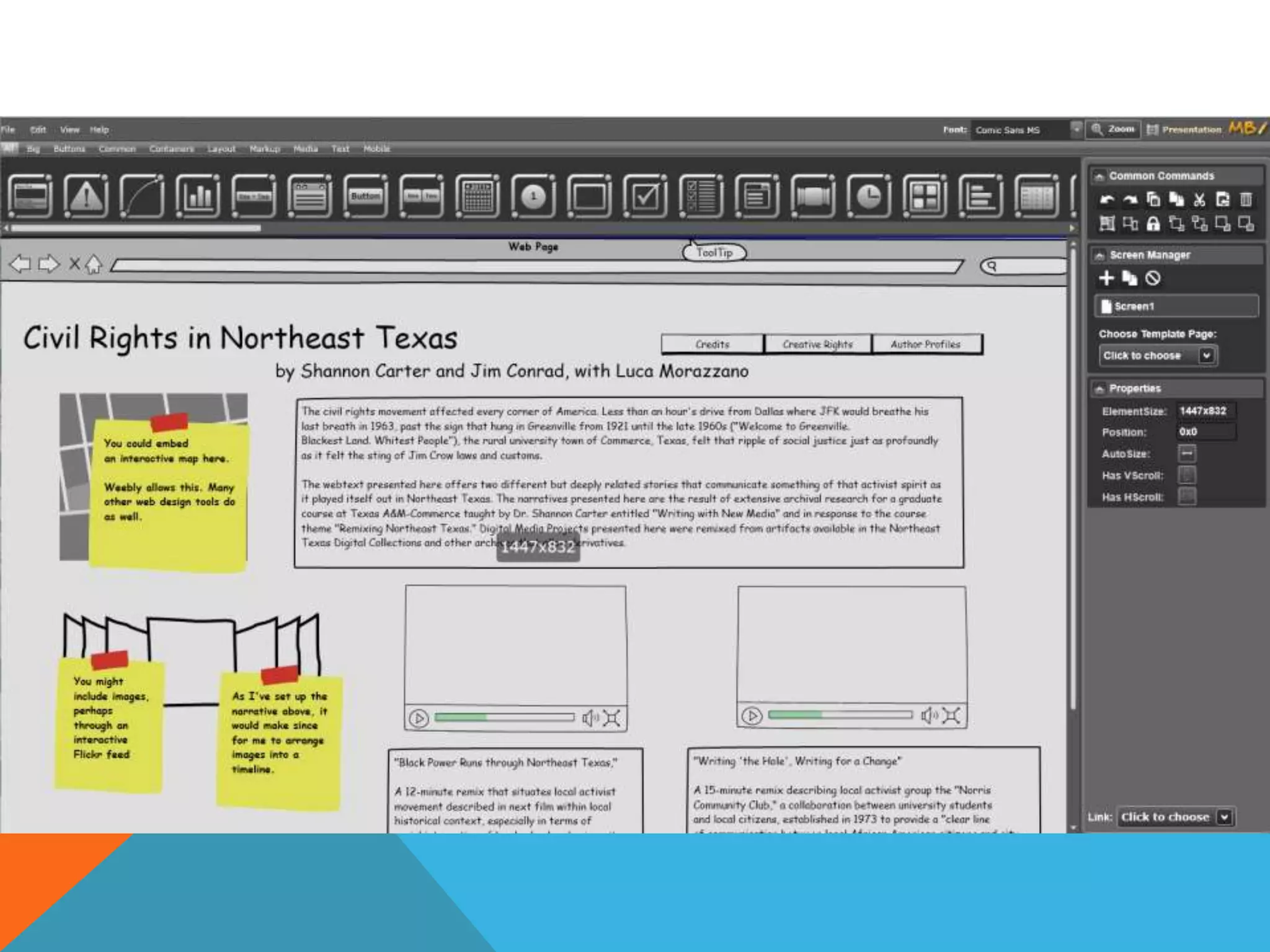Click the Position value field
The height and width of the screenshot is (952, 1270).
(x=1206, y=432)
